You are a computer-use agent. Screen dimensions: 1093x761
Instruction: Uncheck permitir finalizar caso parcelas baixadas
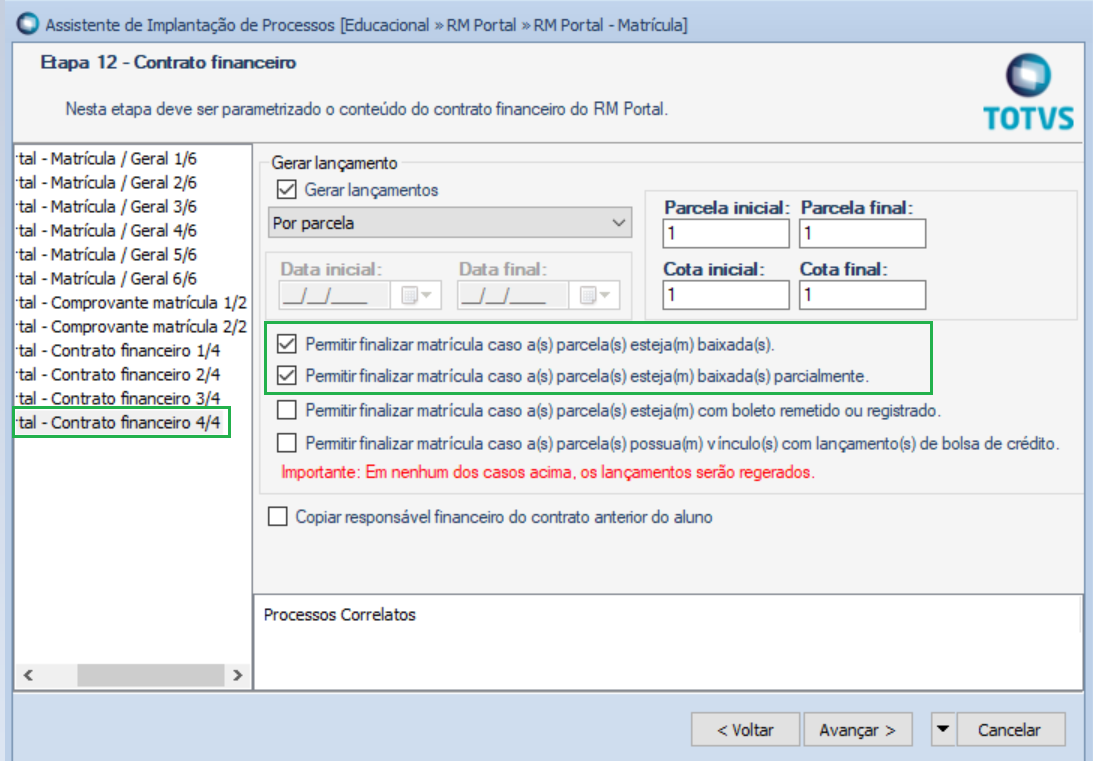286,344
